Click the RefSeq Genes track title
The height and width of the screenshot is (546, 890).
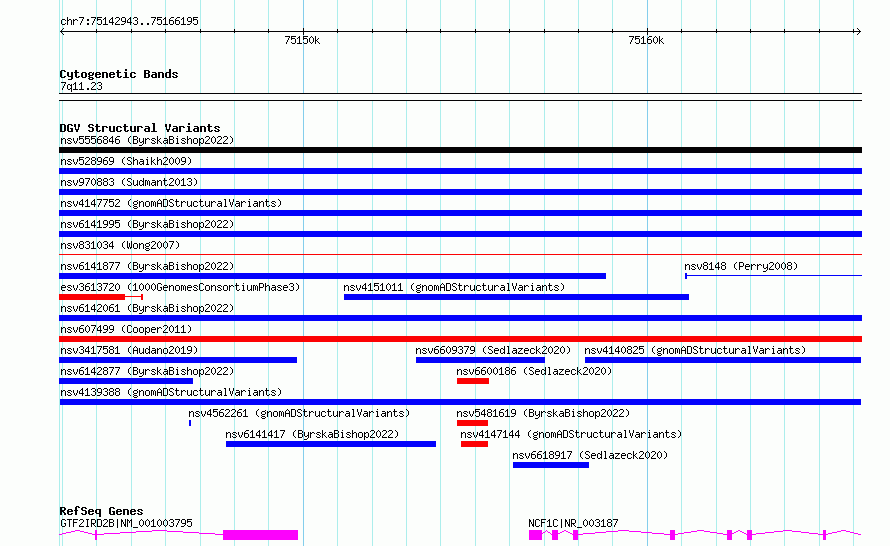tap(101, 511)
